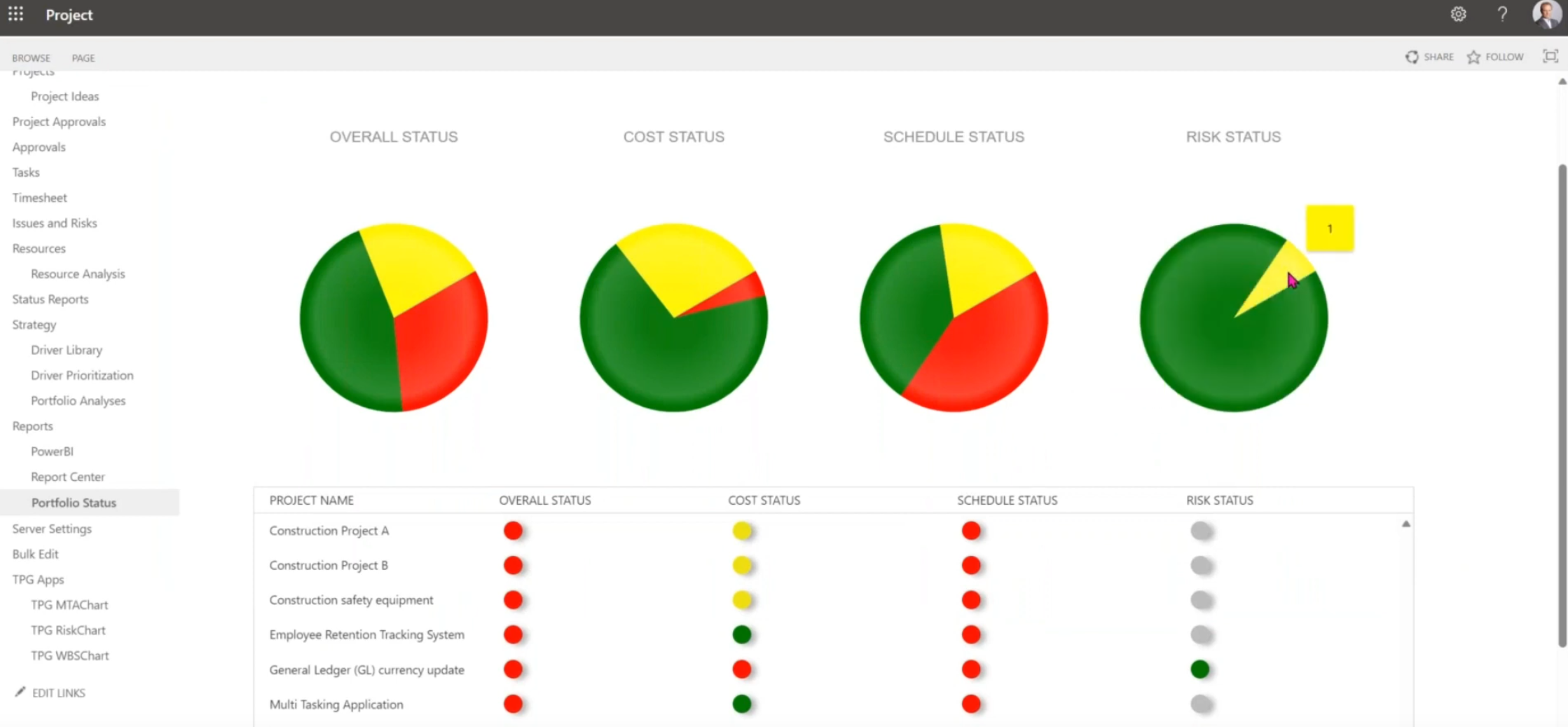The width and height of the screenshot is (1568, 727).
Task: Open TPG RiskChart from sidebar
Action: [68, 630]
